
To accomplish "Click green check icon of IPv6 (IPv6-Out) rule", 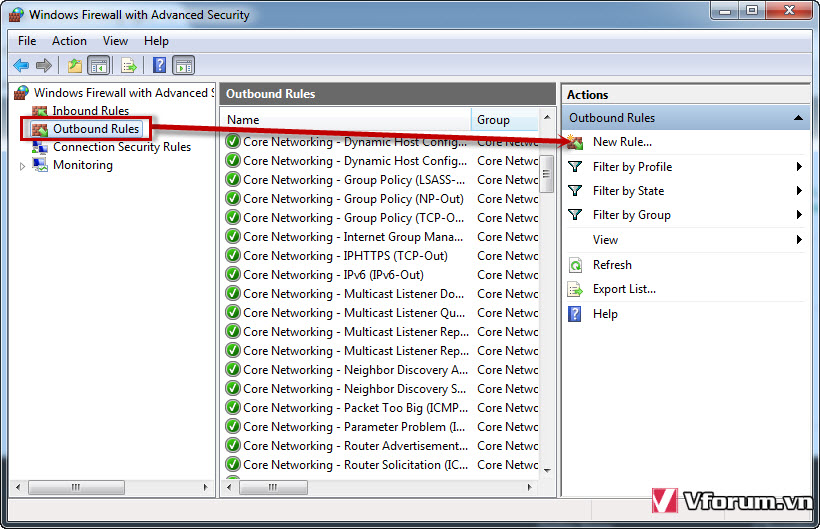I will click(233, 274).
